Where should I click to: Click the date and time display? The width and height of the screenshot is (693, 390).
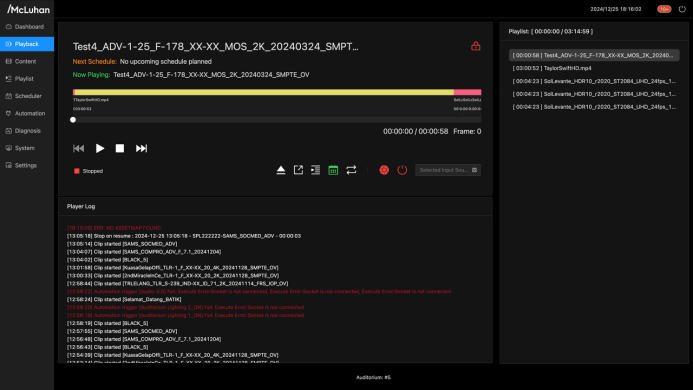click(616, 9)
